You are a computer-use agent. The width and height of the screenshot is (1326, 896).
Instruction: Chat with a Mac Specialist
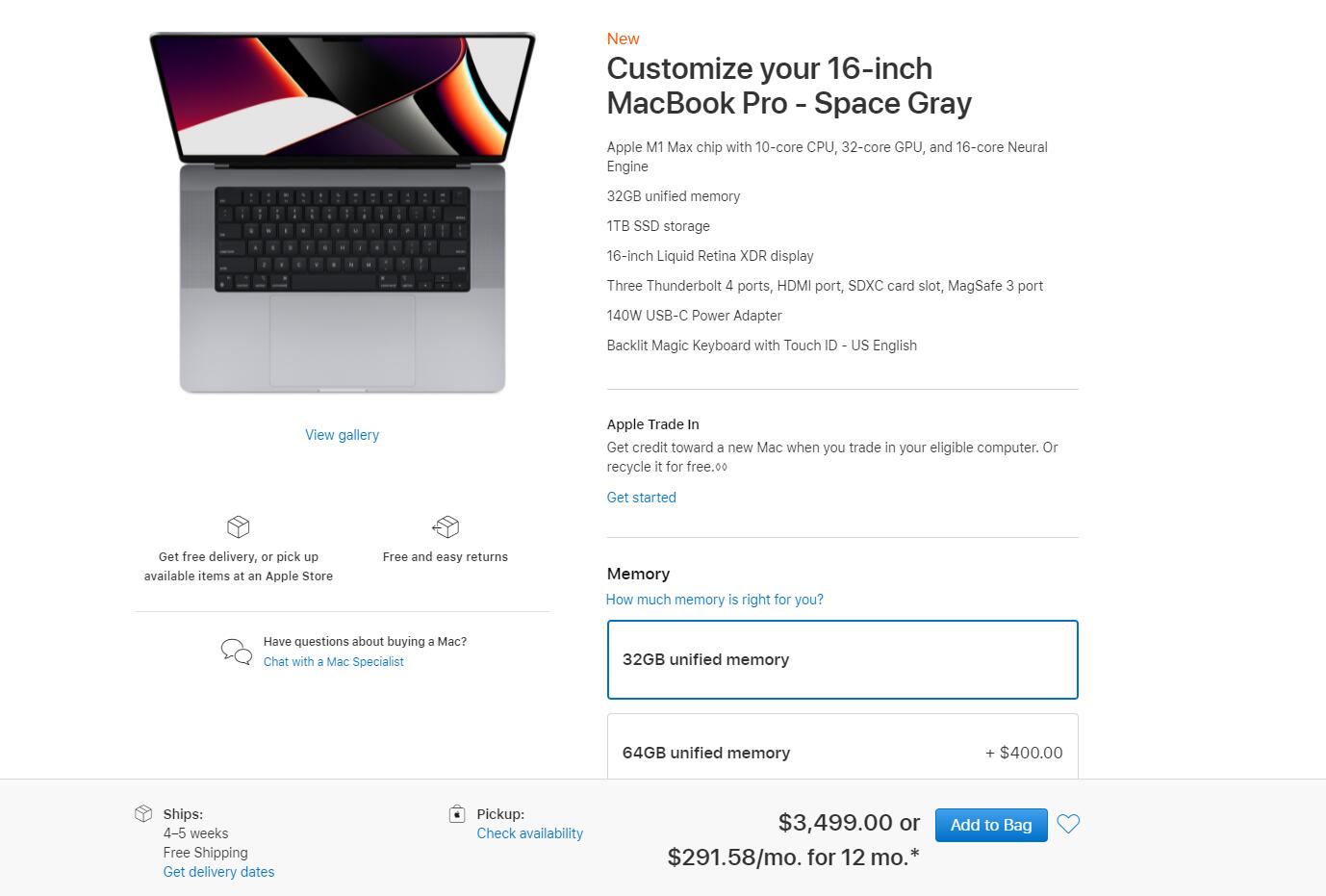coord(333,662)
